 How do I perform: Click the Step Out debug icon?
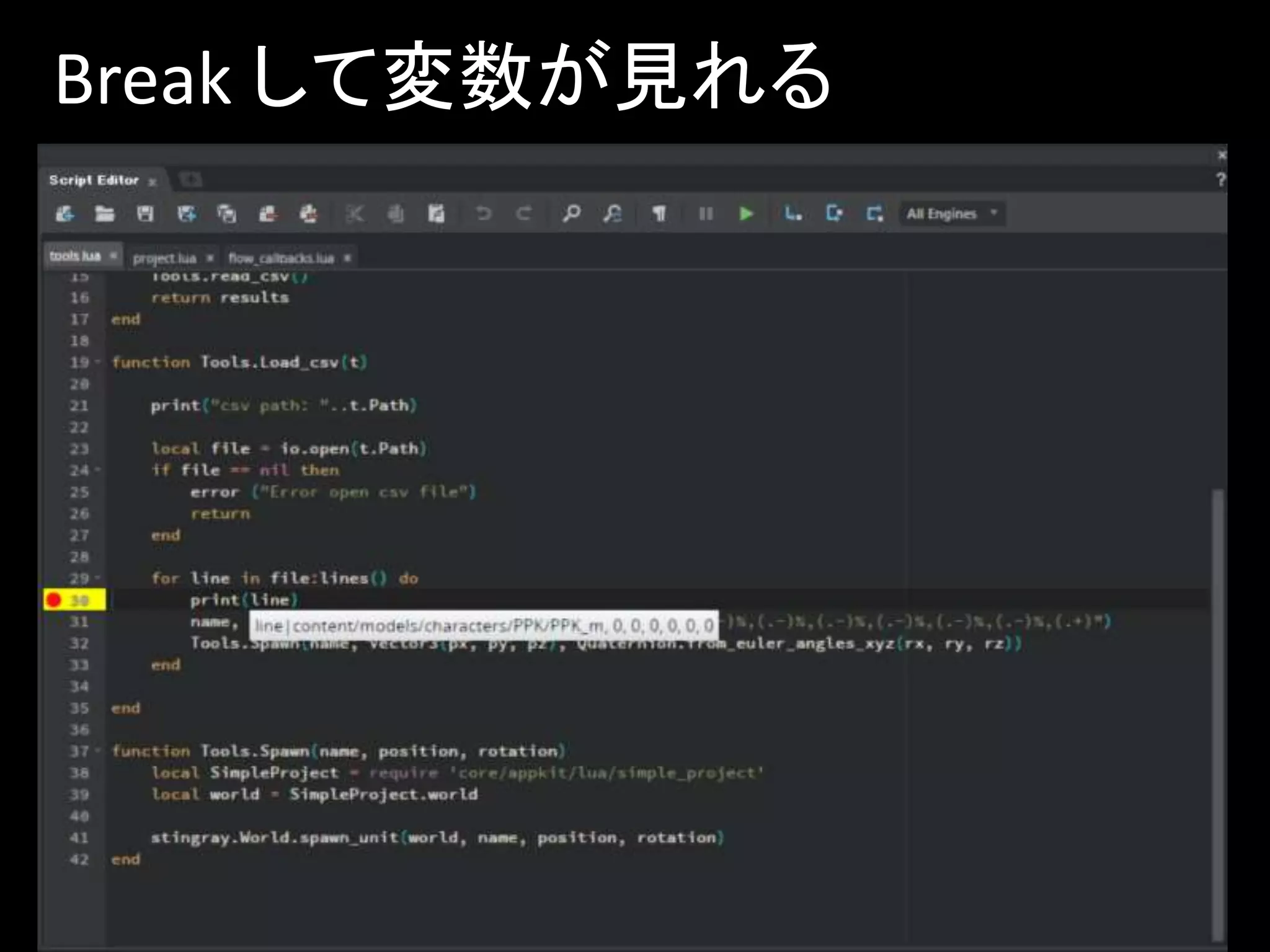coord(875,214)
